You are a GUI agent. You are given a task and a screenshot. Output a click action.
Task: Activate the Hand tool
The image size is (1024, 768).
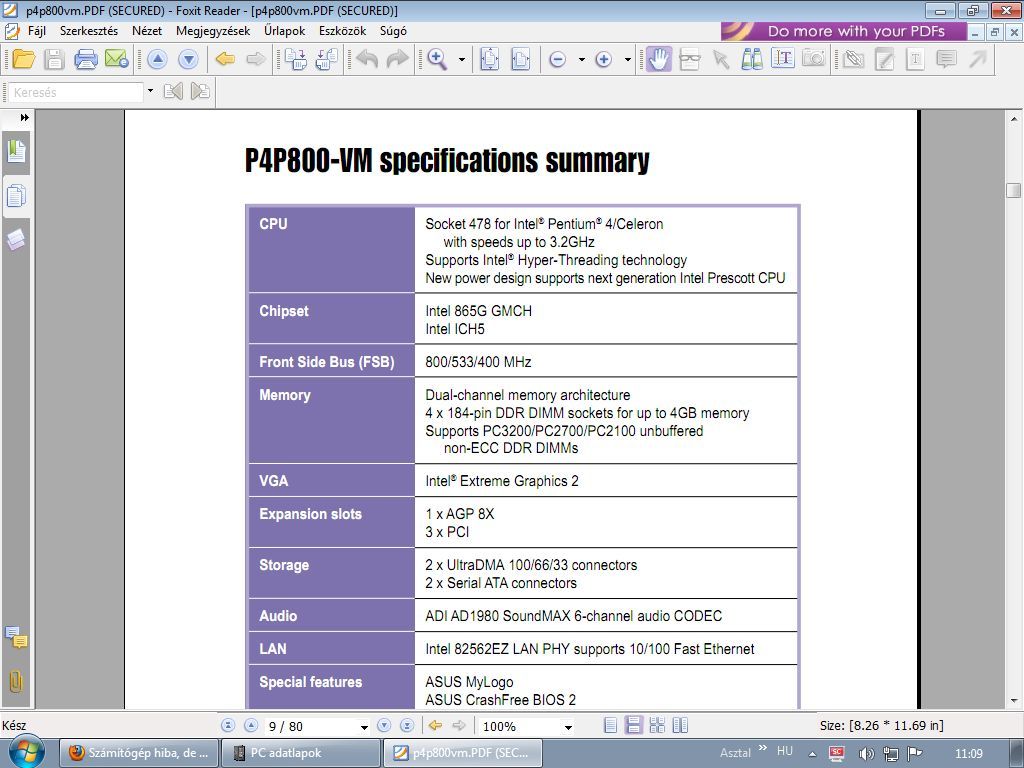[658, 59]
